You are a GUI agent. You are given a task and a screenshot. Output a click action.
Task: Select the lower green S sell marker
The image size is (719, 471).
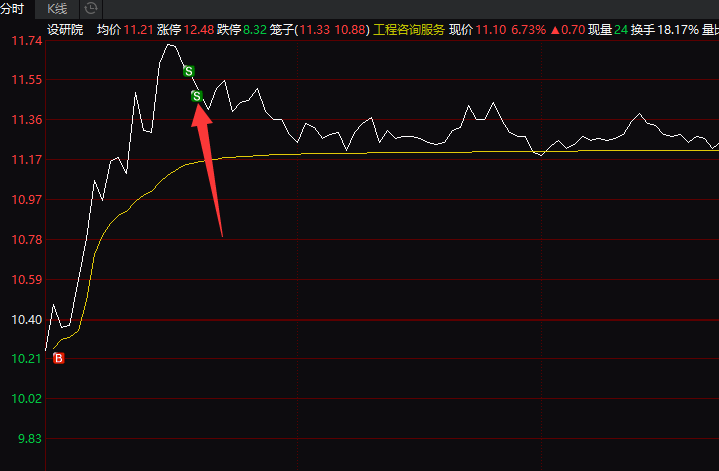[x=197, y=96]
